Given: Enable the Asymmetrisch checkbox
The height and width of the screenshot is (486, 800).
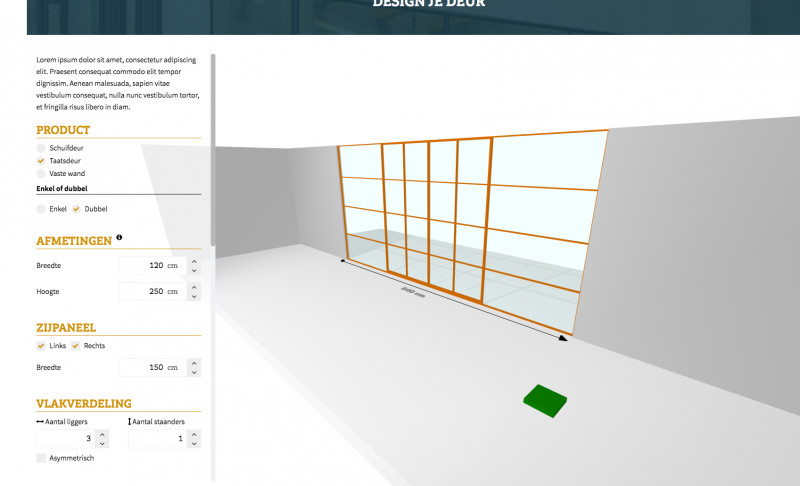Looking at the screenshot, I should click(41, 458).
